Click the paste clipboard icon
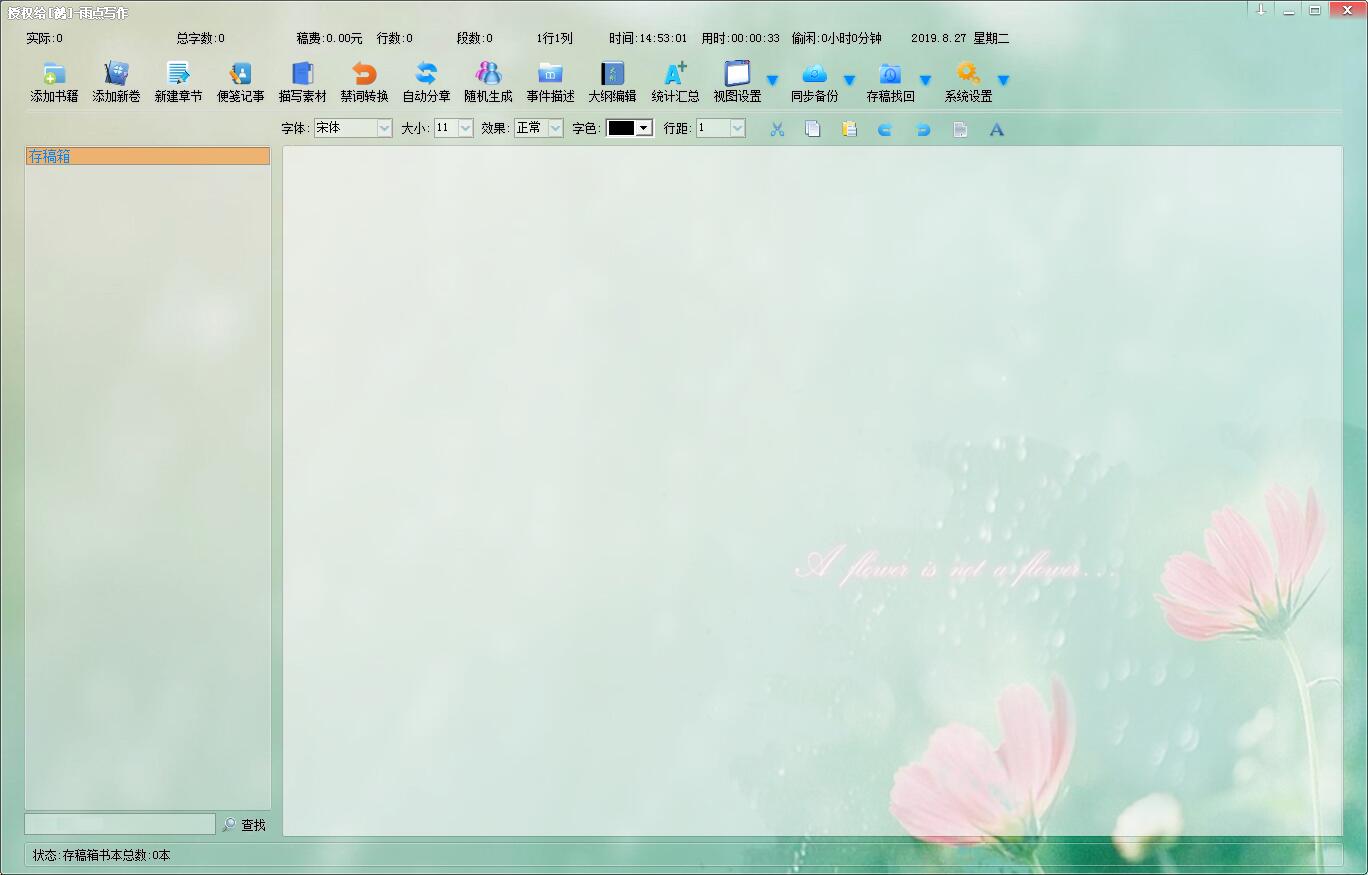 click(849, 129)
